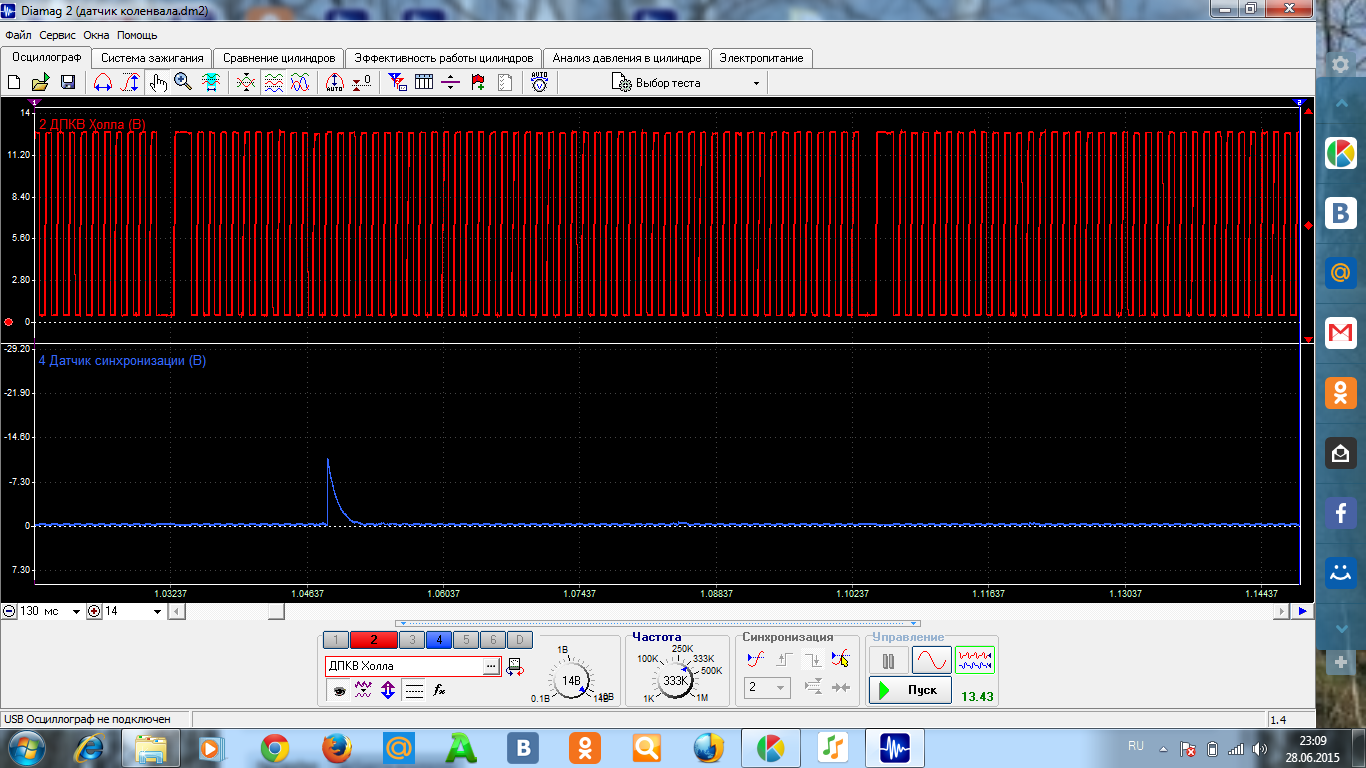
Task: Switch to Сравнение цилиндров tab
Action: tap(279, 58)
